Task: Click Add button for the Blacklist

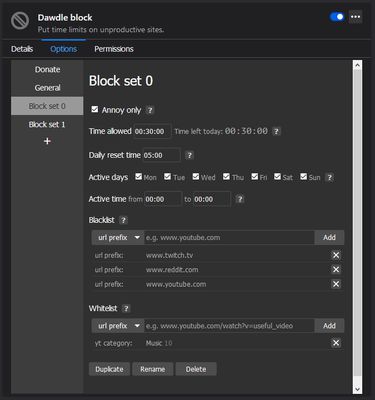Action: click(x=329, y=238)
